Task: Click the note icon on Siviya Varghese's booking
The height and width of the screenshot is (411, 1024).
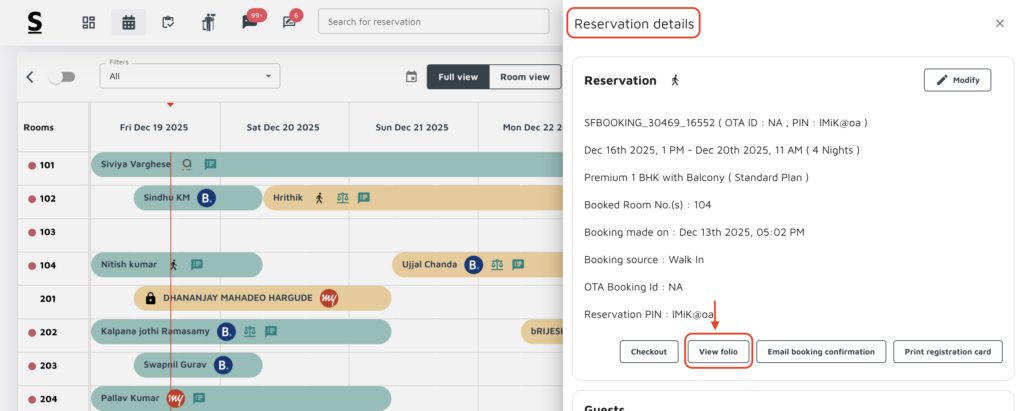Action: 210,165
